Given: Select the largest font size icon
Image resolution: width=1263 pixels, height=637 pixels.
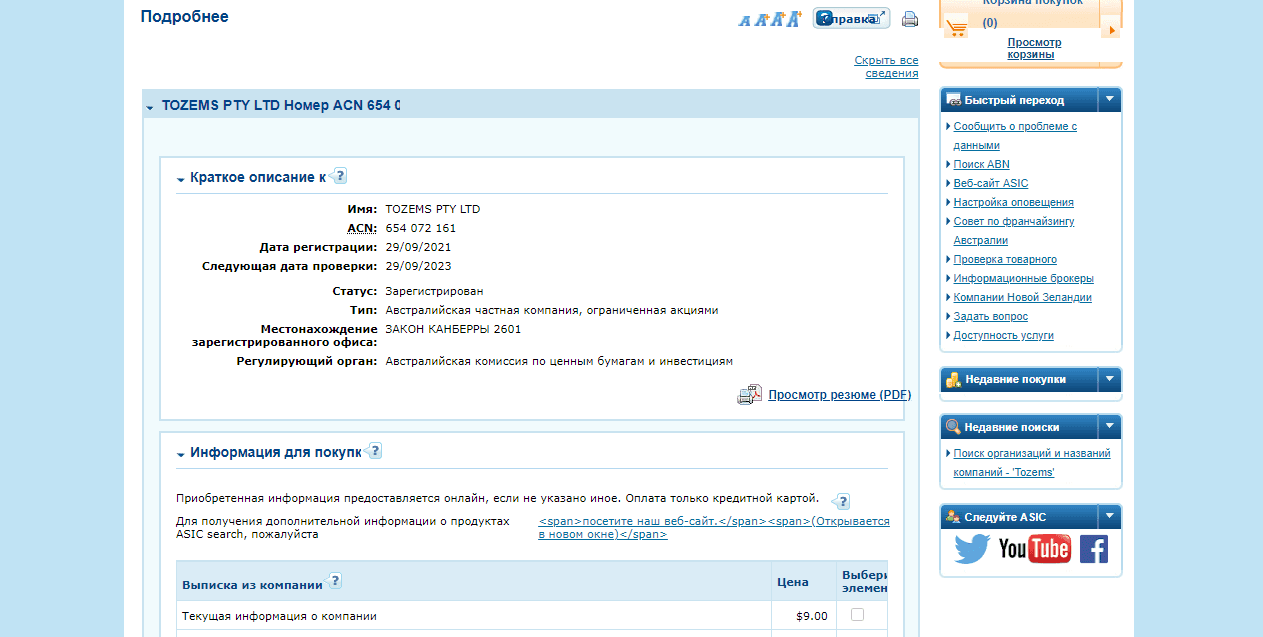Looking at the screenshot, I should [x=794, y=18].
